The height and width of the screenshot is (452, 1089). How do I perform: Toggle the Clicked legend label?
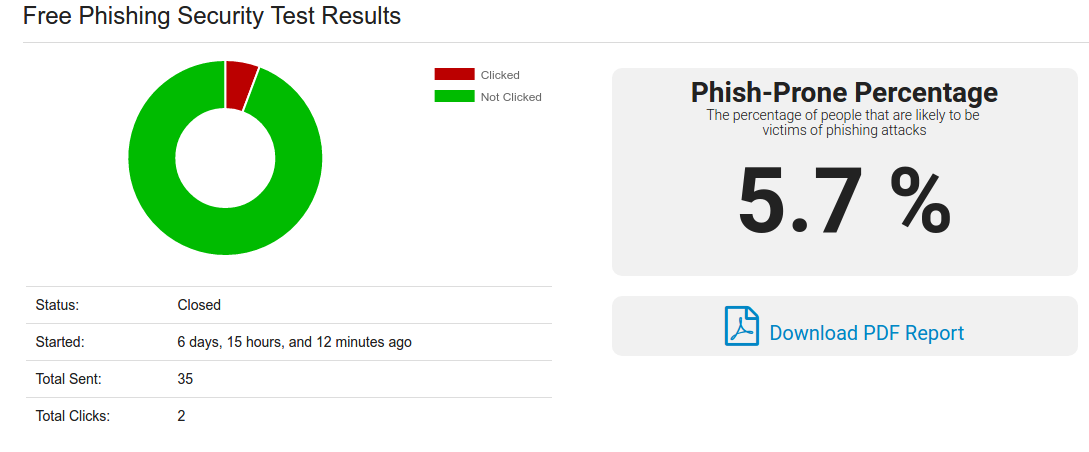point(500,75)
